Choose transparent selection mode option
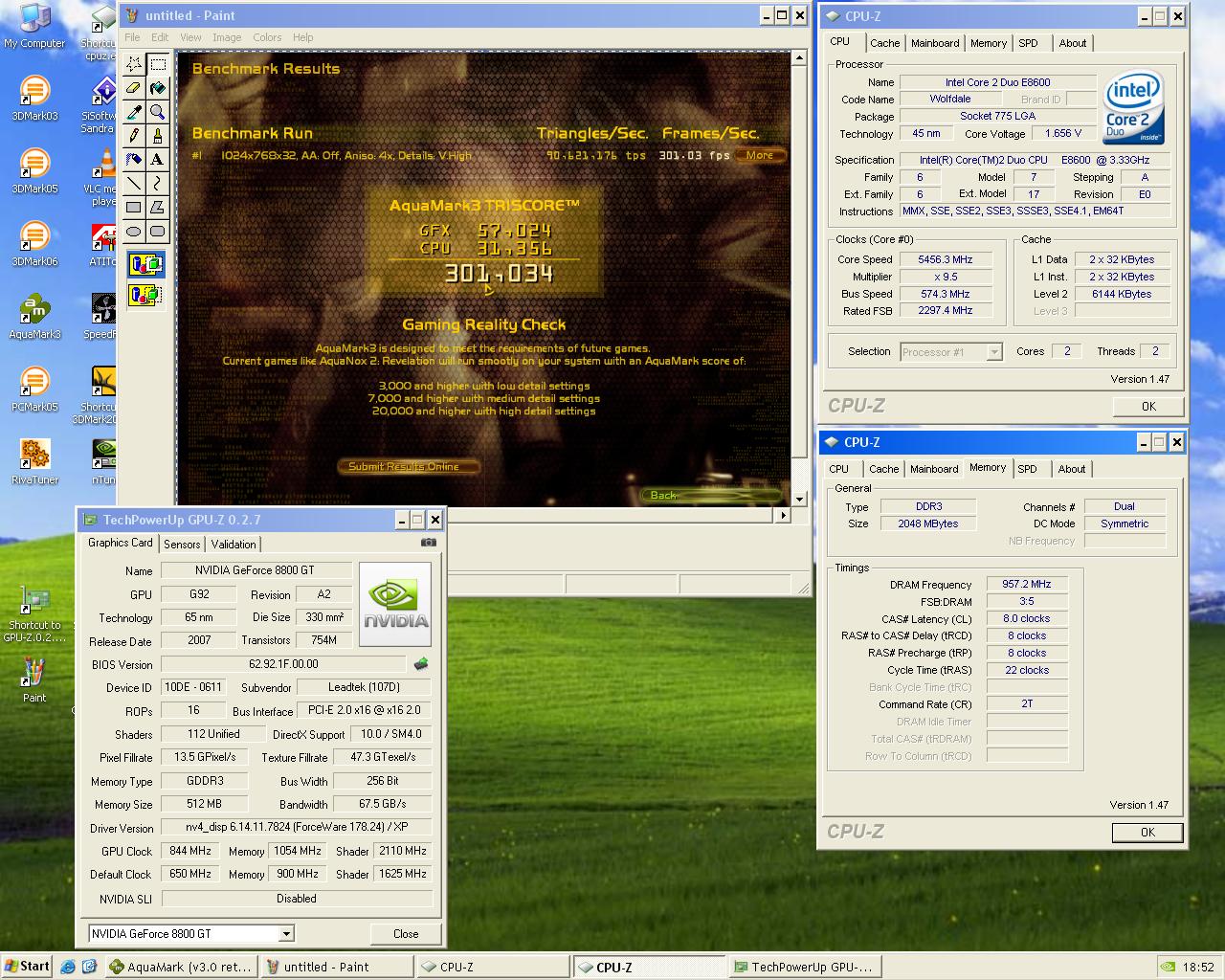The image size is (1225, 980). 145,295
